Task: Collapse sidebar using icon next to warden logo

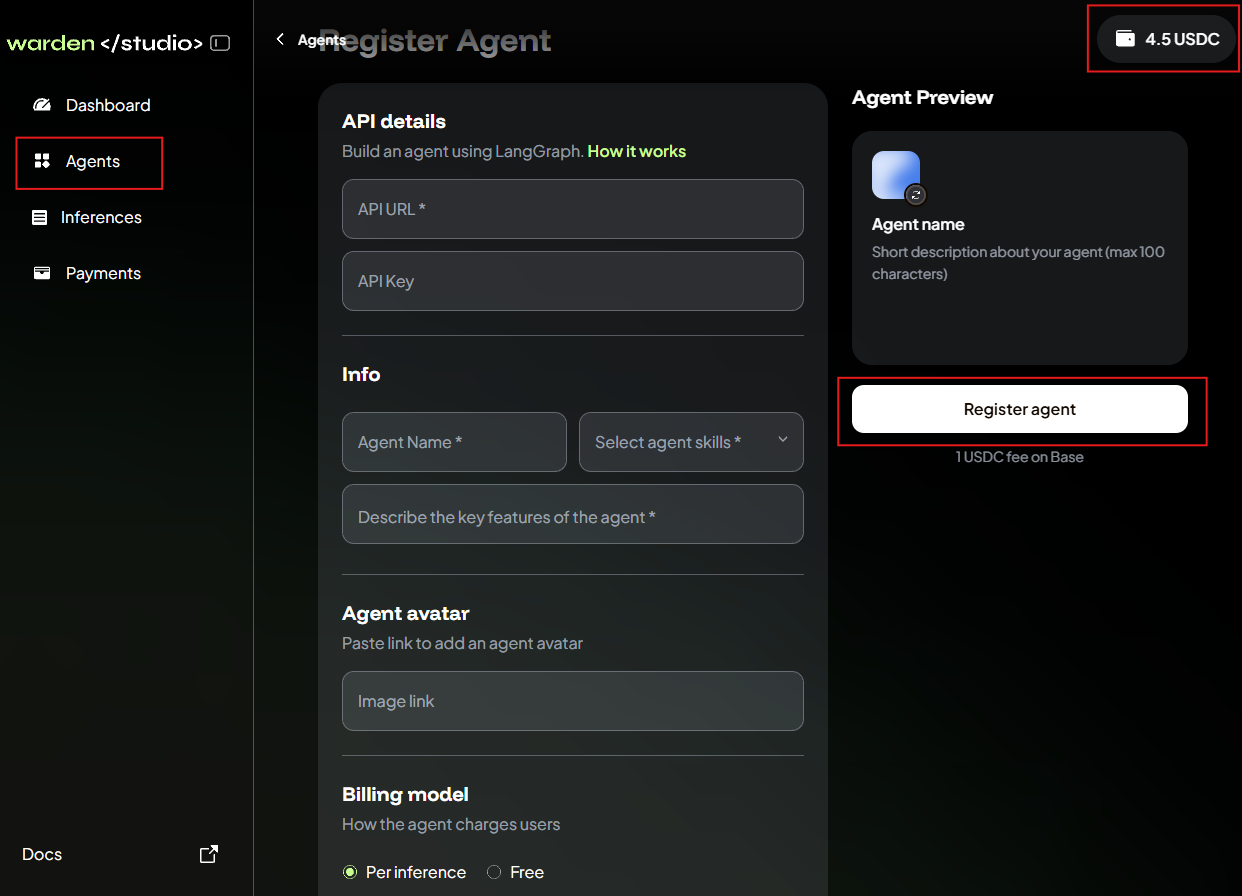Action: 219,43
